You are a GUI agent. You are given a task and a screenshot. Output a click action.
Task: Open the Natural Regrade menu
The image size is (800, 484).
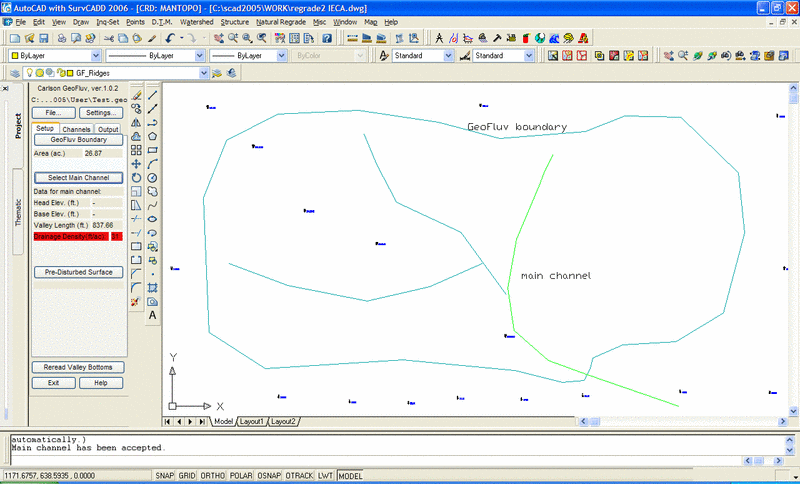pyautogui.click(x=281, y=22)
